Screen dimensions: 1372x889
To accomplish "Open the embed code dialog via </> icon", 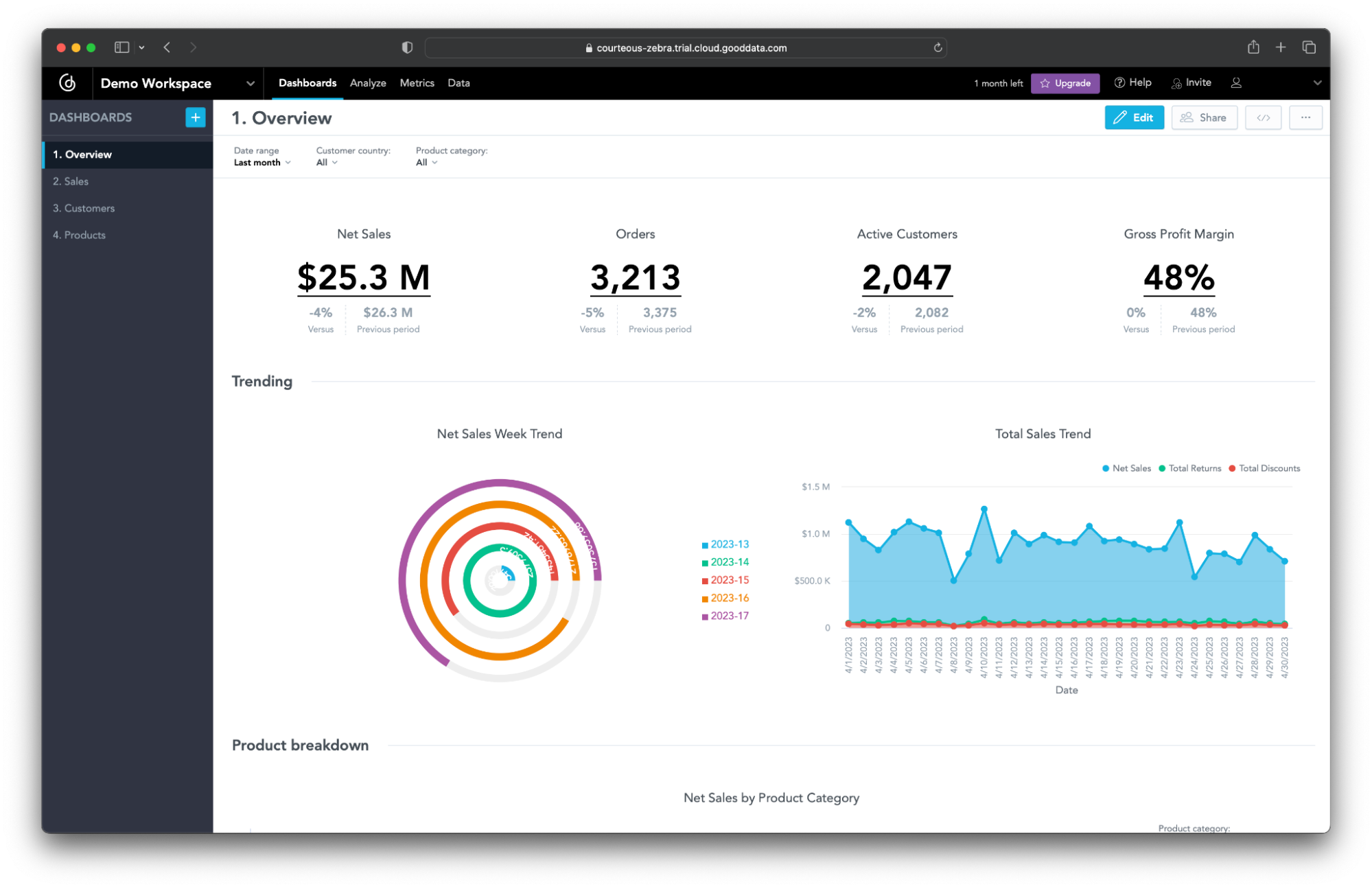I will [x=1264, y=117].
